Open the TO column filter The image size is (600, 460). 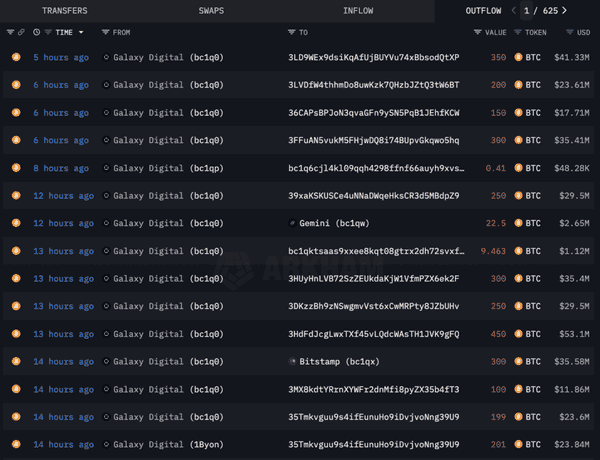tap(292, 32)
